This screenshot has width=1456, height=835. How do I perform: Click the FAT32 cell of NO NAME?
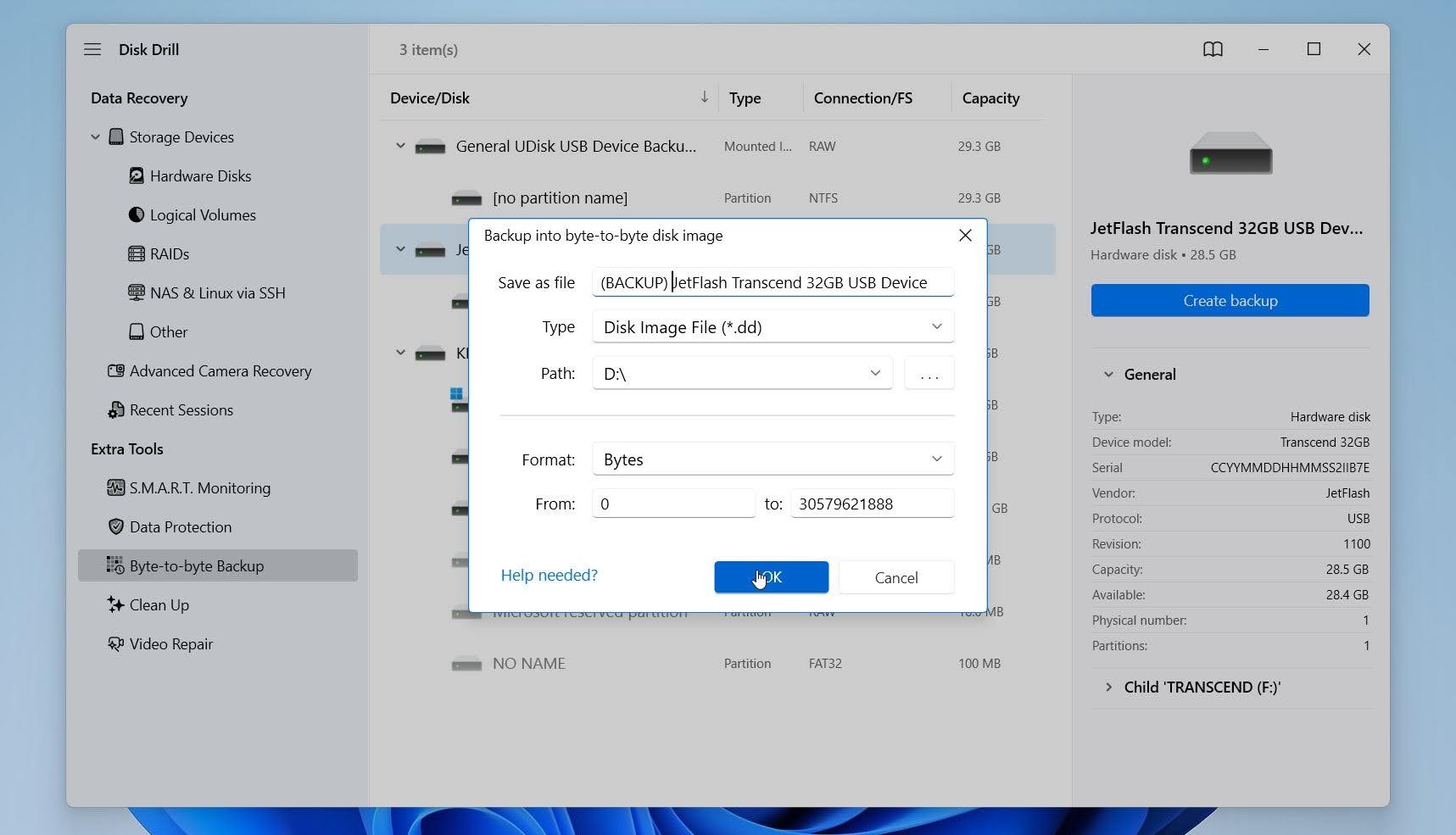tap(825, 664)
